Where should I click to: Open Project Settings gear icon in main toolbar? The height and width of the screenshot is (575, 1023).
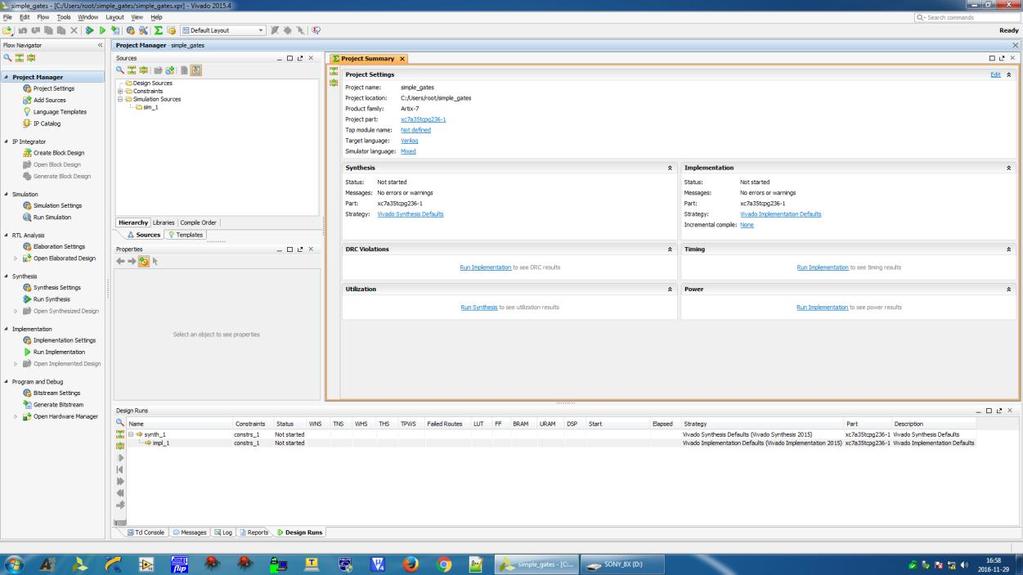(130, 30)
